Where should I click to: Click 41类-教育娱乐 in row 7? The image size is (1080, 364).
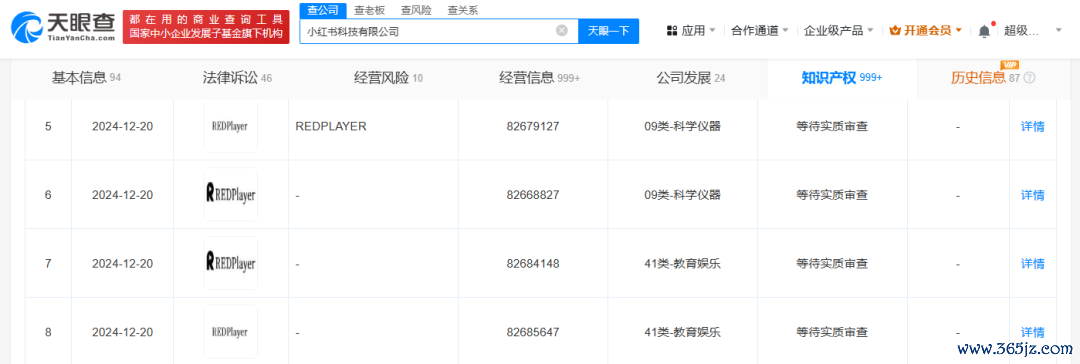[683, 263]
